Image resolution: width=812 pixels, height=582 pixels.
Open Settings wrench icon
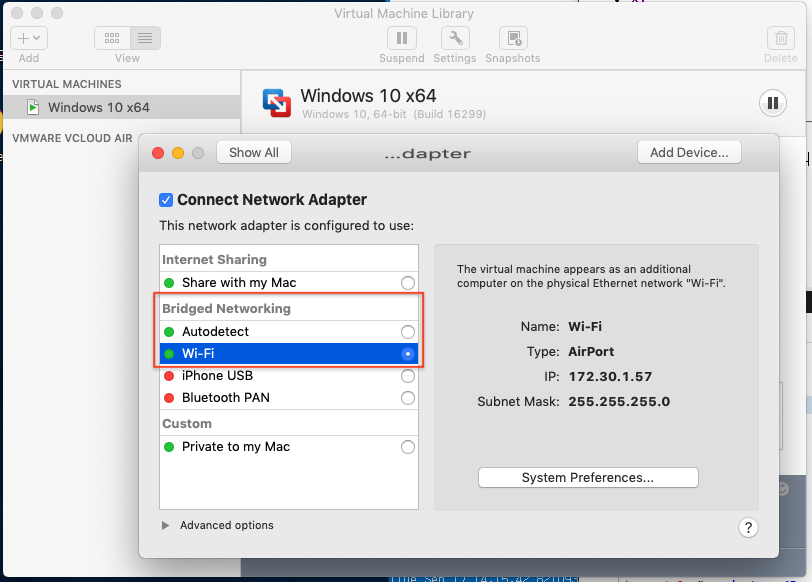pos(455,38)
